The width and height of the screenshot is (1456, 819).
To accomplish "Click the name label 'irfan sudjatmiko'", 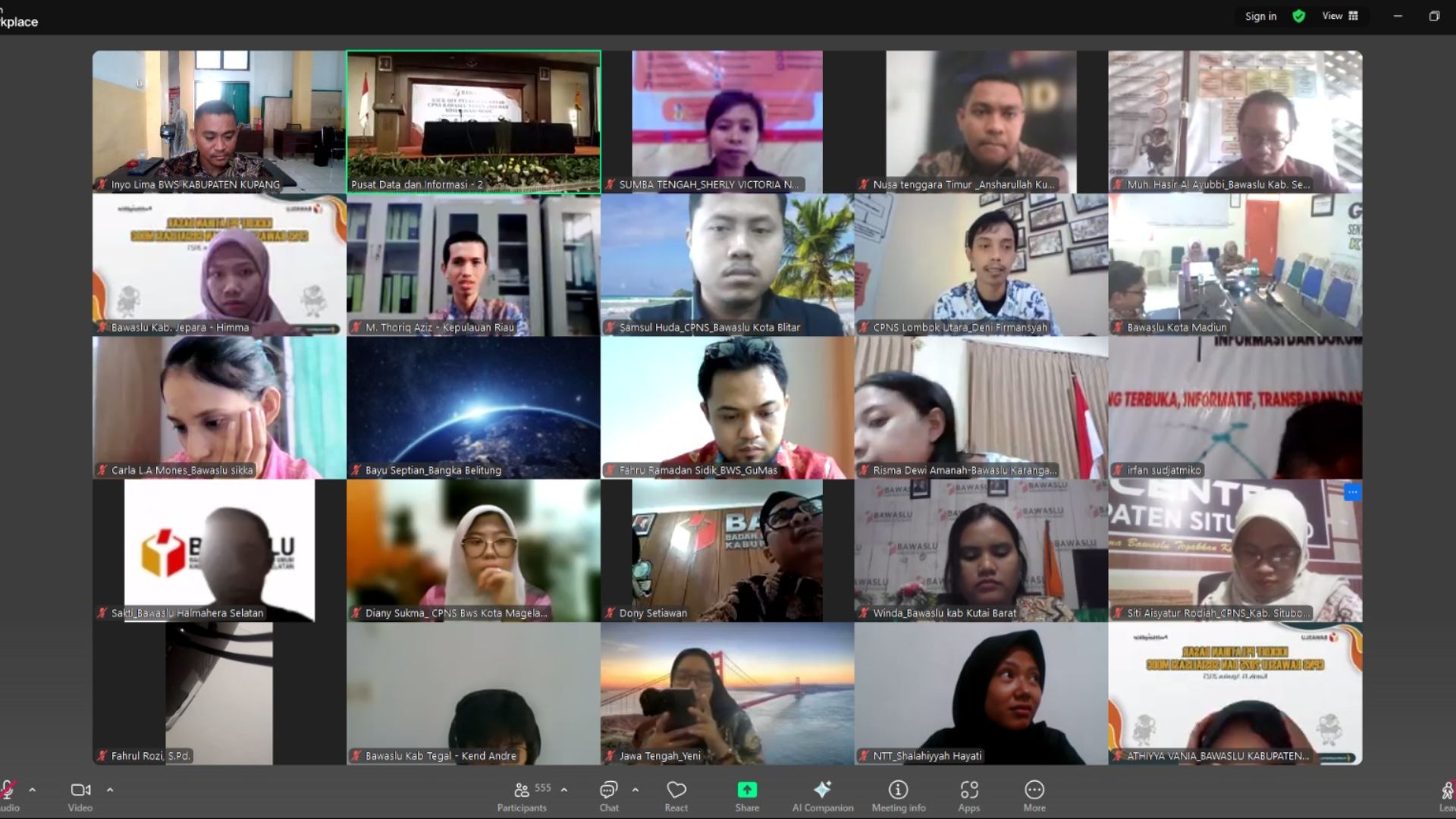I will pos(1164,470).
